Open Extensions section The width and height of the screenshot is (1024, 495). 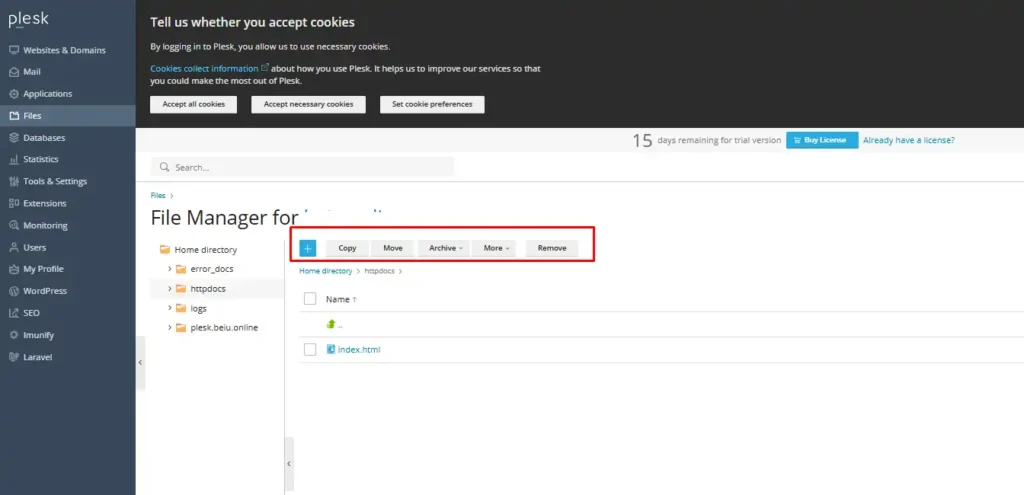(68, 204)
